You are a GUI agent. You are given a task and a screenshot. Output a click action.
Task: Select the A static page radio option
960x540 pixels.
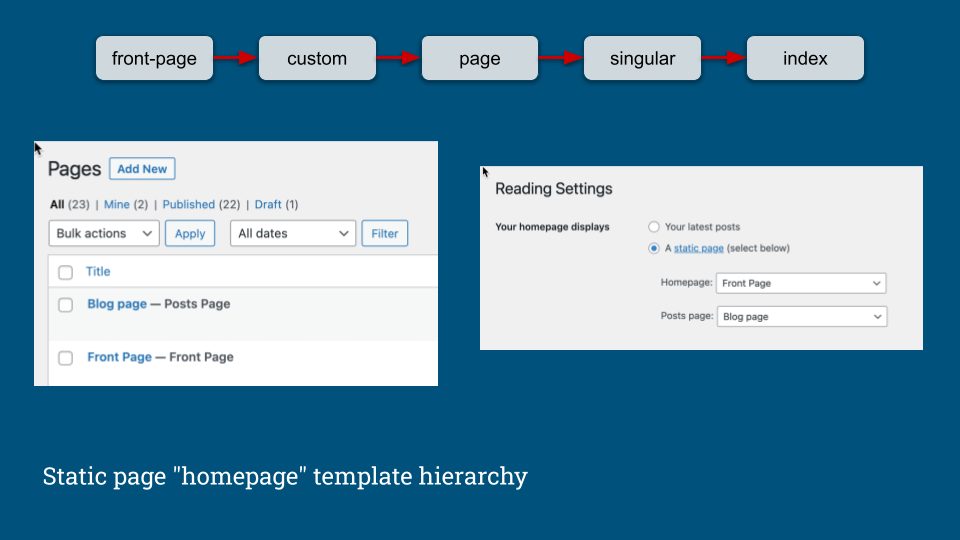click(x=654, y=248)
